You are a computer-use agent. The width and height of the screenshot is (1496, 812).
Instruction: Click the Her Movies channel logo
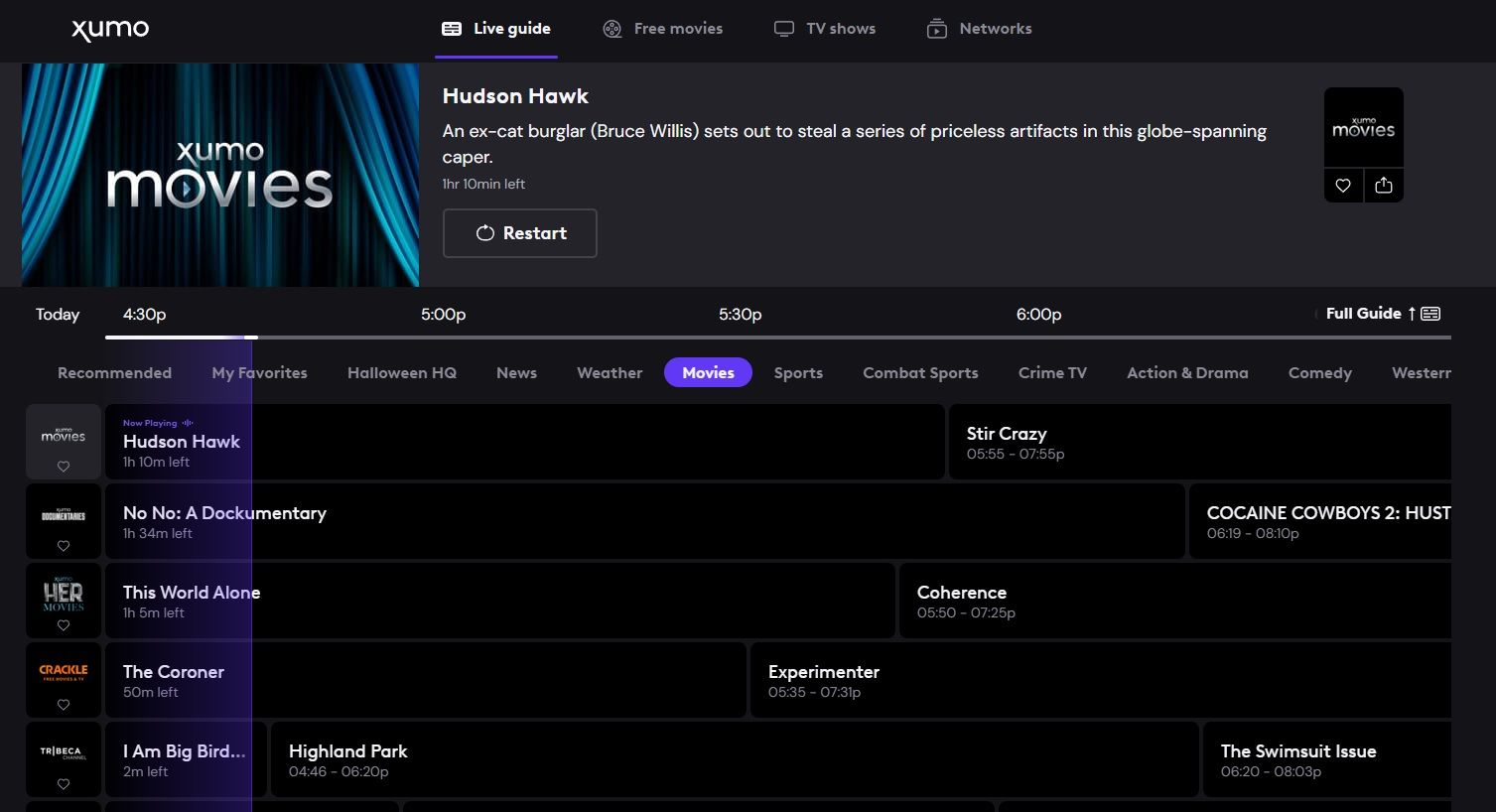coord(64,594)
